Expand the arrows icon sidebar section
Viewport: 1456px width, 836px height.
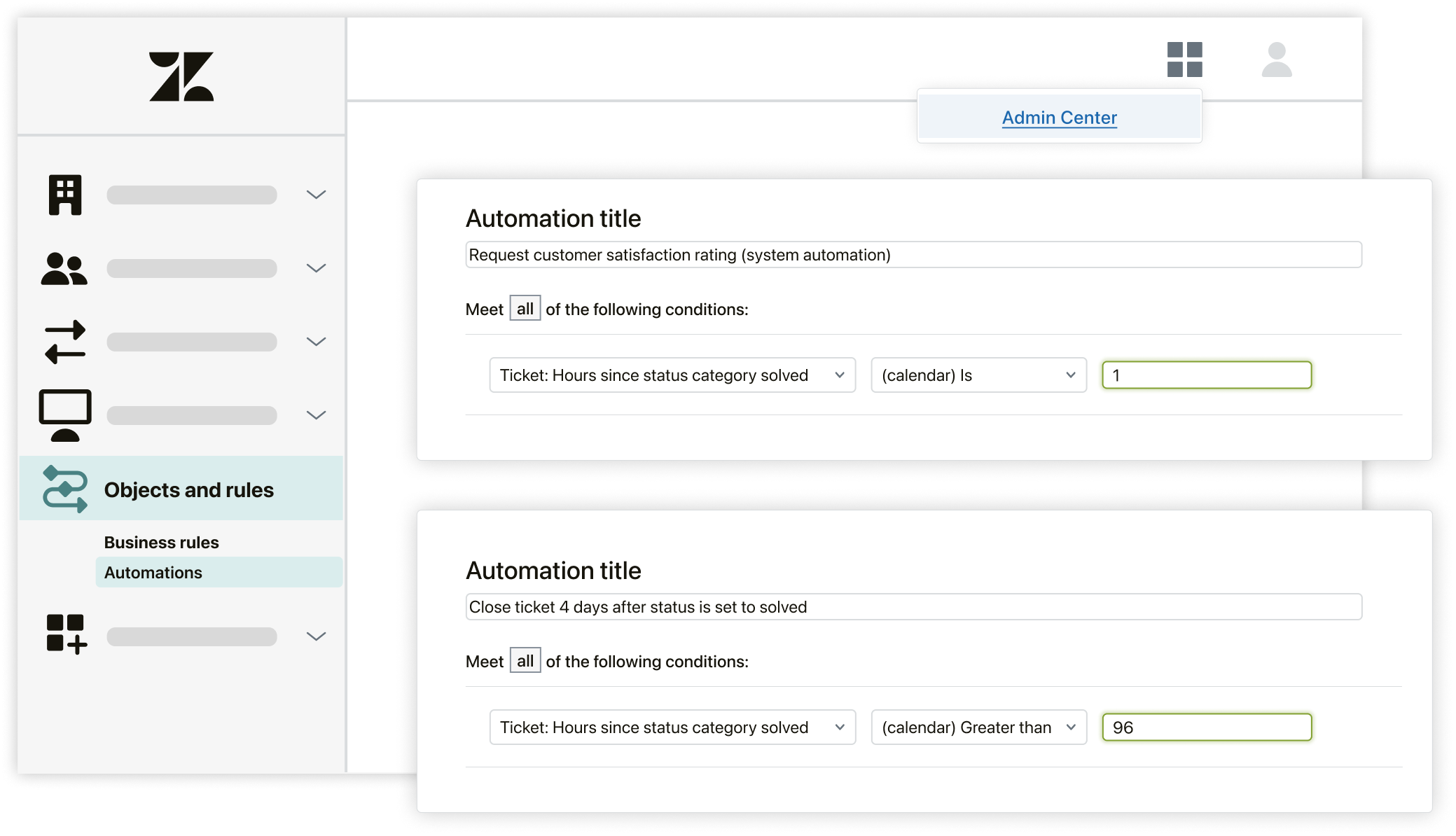point(317,342)
